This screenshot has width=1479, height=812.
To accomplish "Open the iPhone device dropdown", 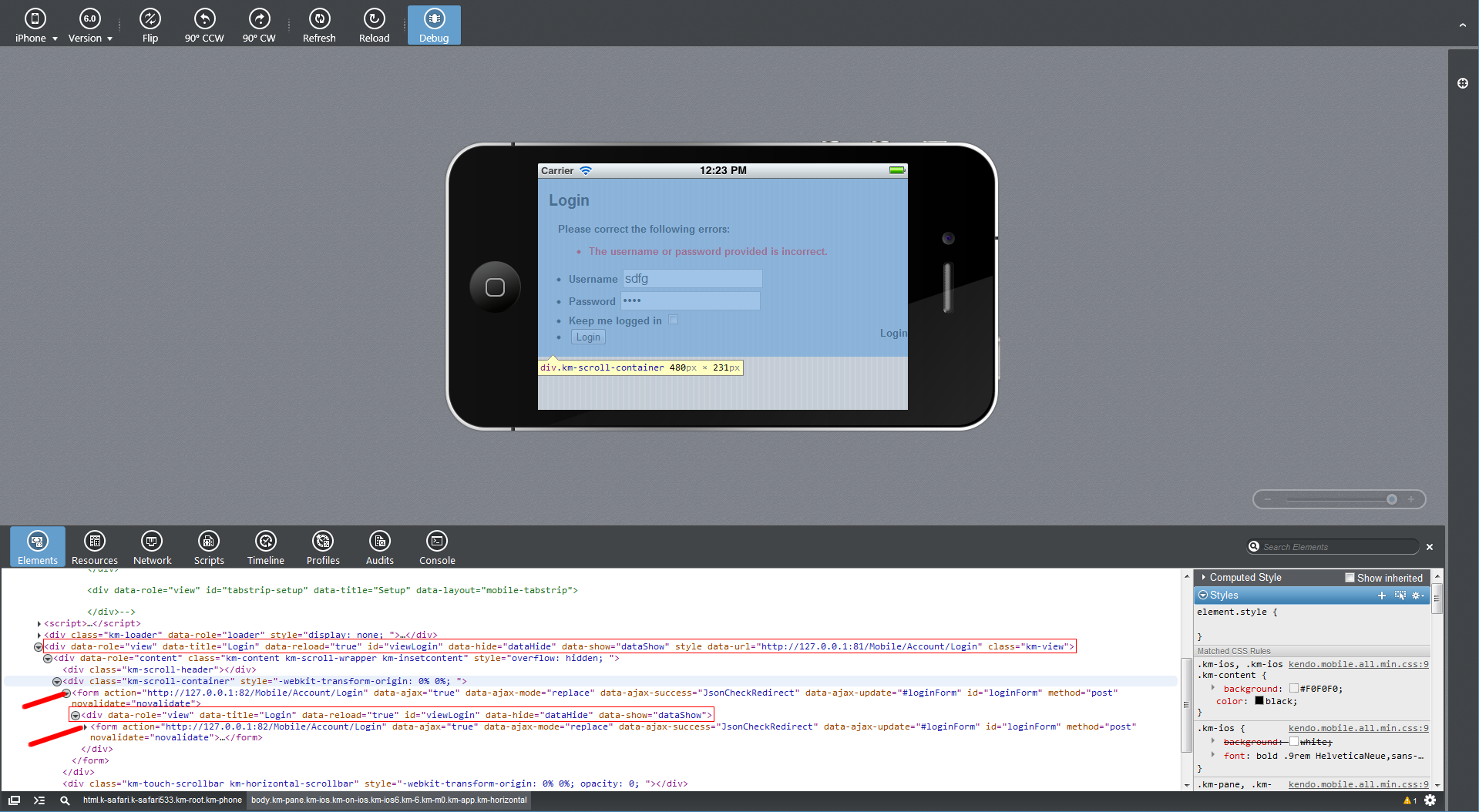I will [x=35, y=25].
